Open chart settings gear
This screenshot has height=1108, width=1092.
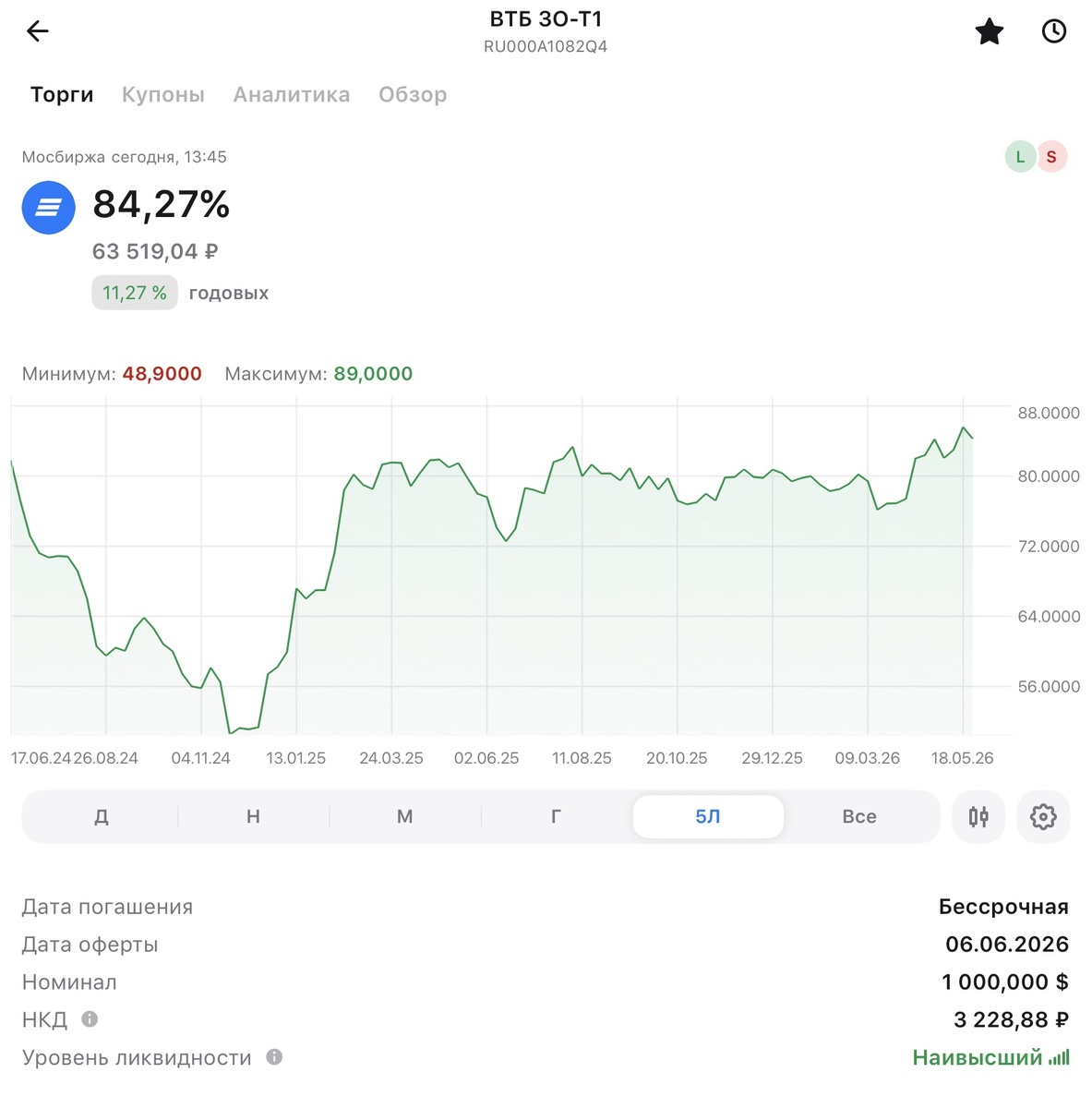pos(1043,816)
